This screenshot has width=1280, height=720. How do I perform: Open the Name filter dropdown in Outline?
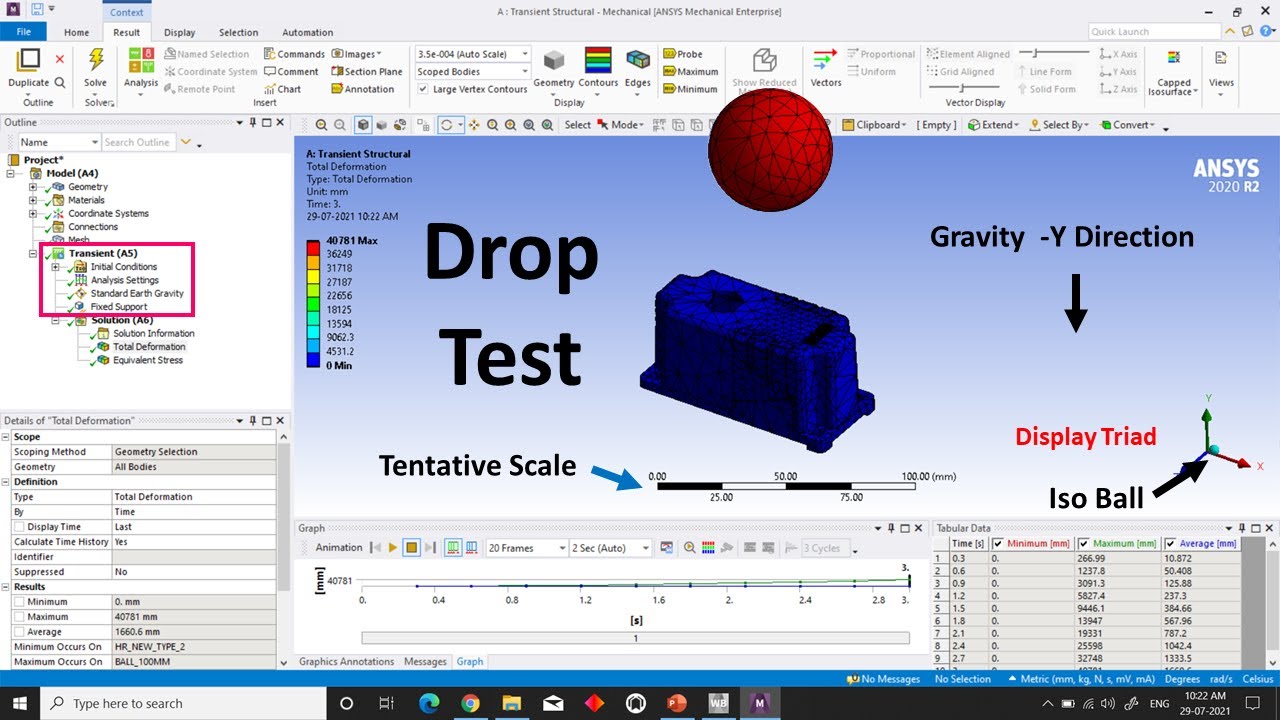point(59,142)
